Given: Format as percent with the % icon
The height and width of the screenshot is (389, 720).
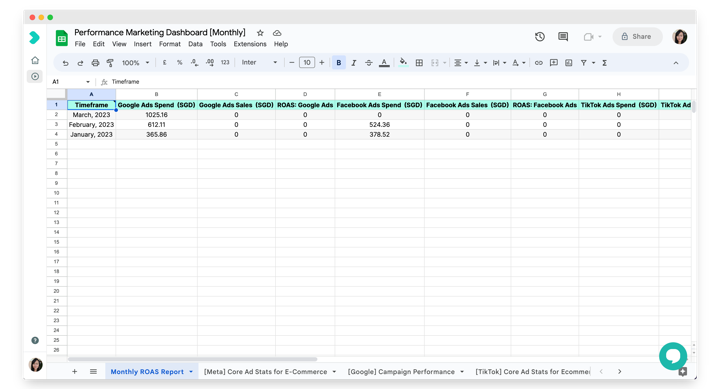Looking at the screenshot, I should [x=180, y=63].
